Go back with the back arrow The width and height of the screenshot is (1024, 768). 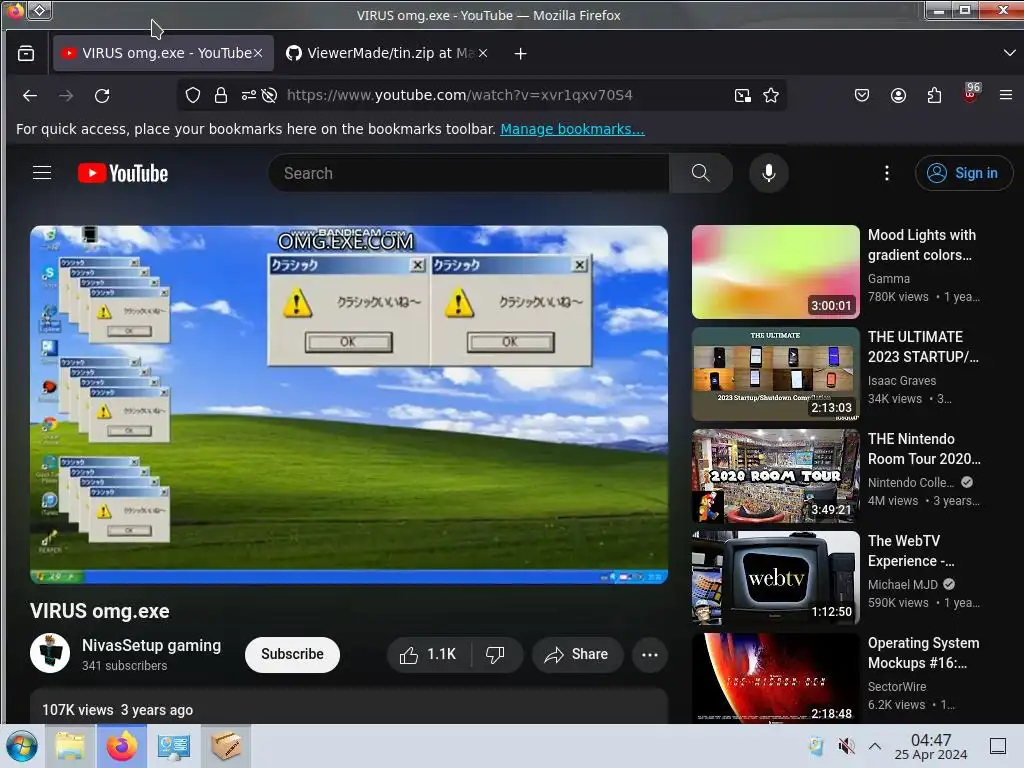(30, 95)
